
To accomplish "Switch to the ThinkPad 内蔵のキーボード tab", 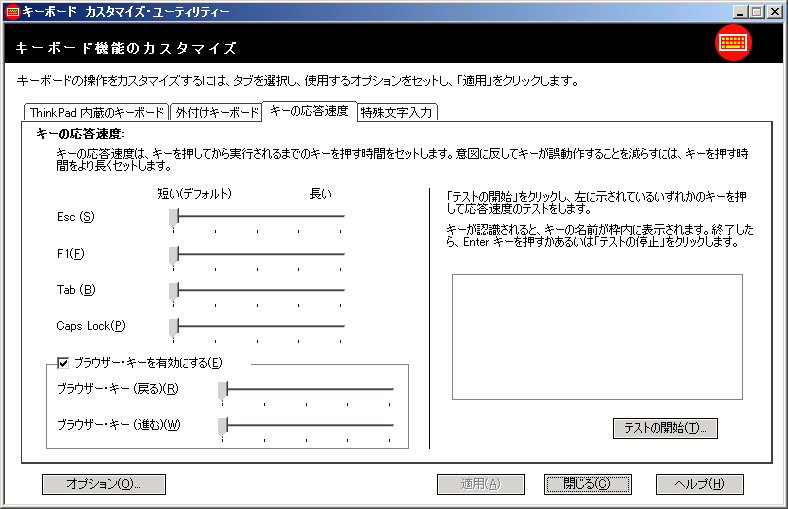I will coord(95,112).
